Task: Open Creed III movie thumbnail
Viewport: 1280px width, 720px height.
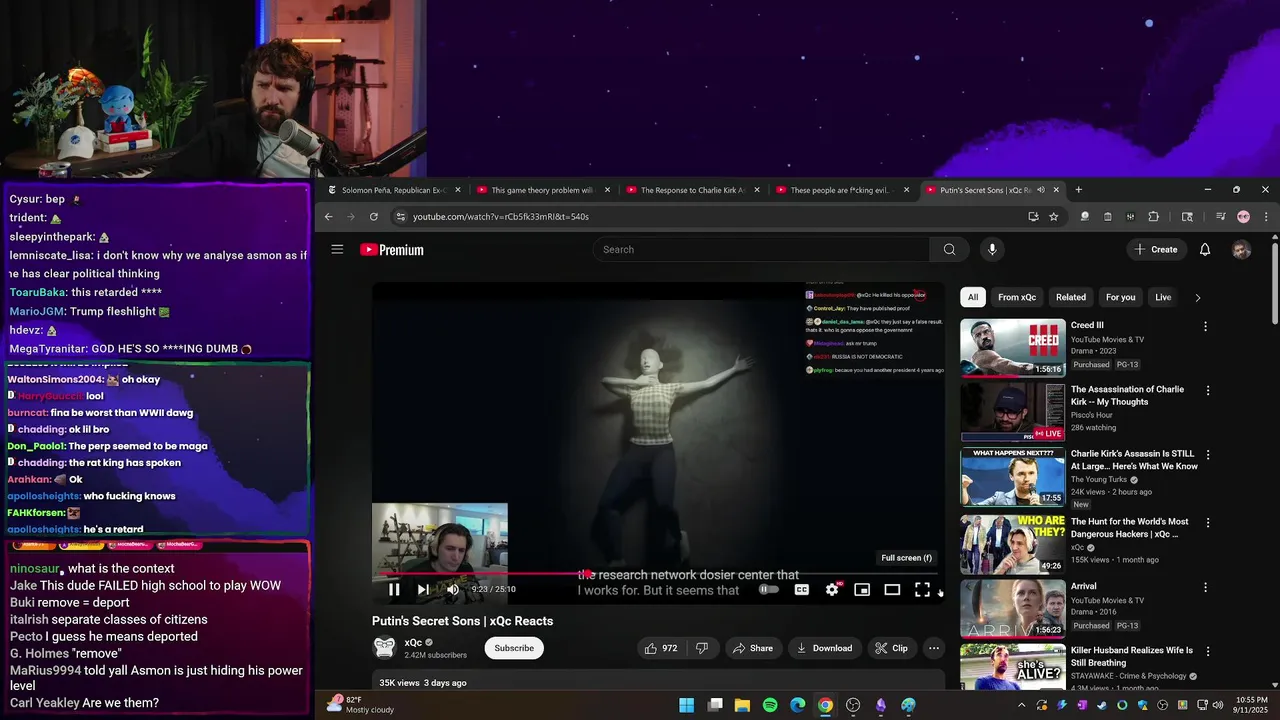Action: 1013,348
